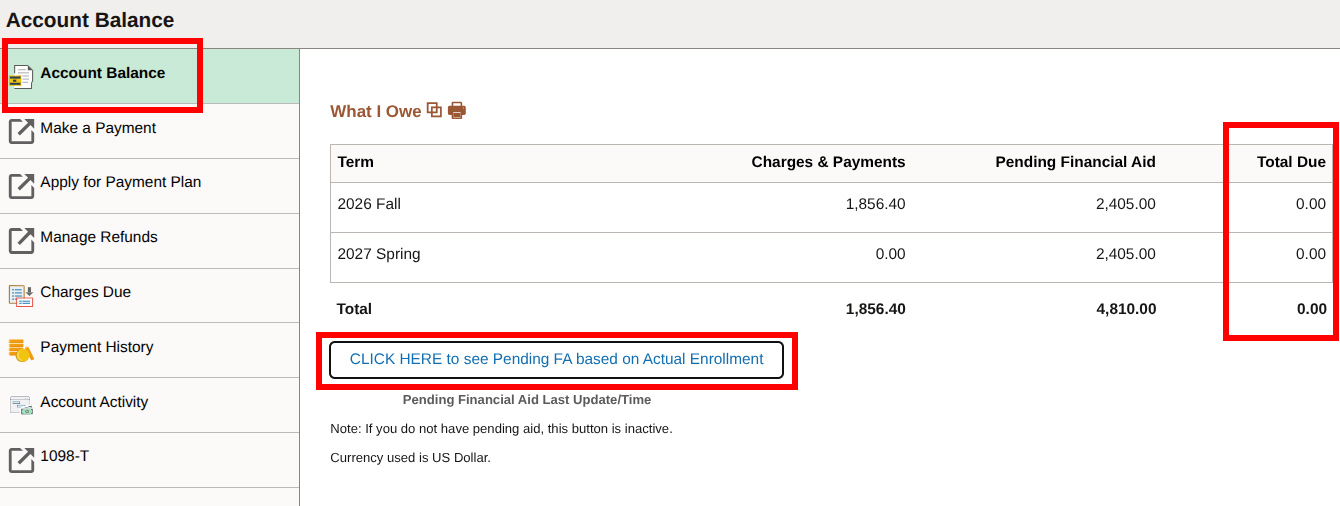Open the Payment History menu entry

150,350
